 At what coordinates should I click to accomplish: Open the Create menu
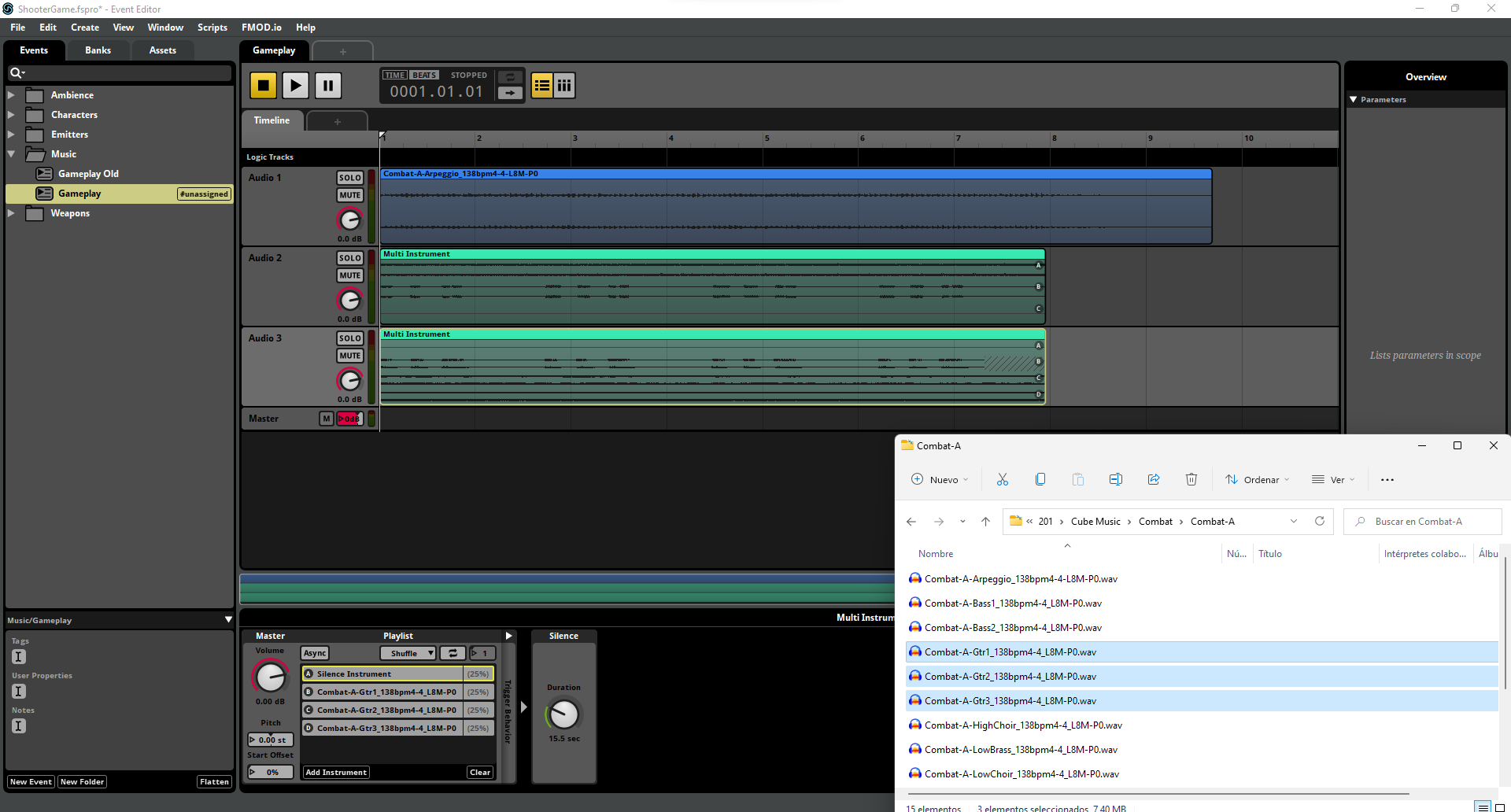point(85,28)
